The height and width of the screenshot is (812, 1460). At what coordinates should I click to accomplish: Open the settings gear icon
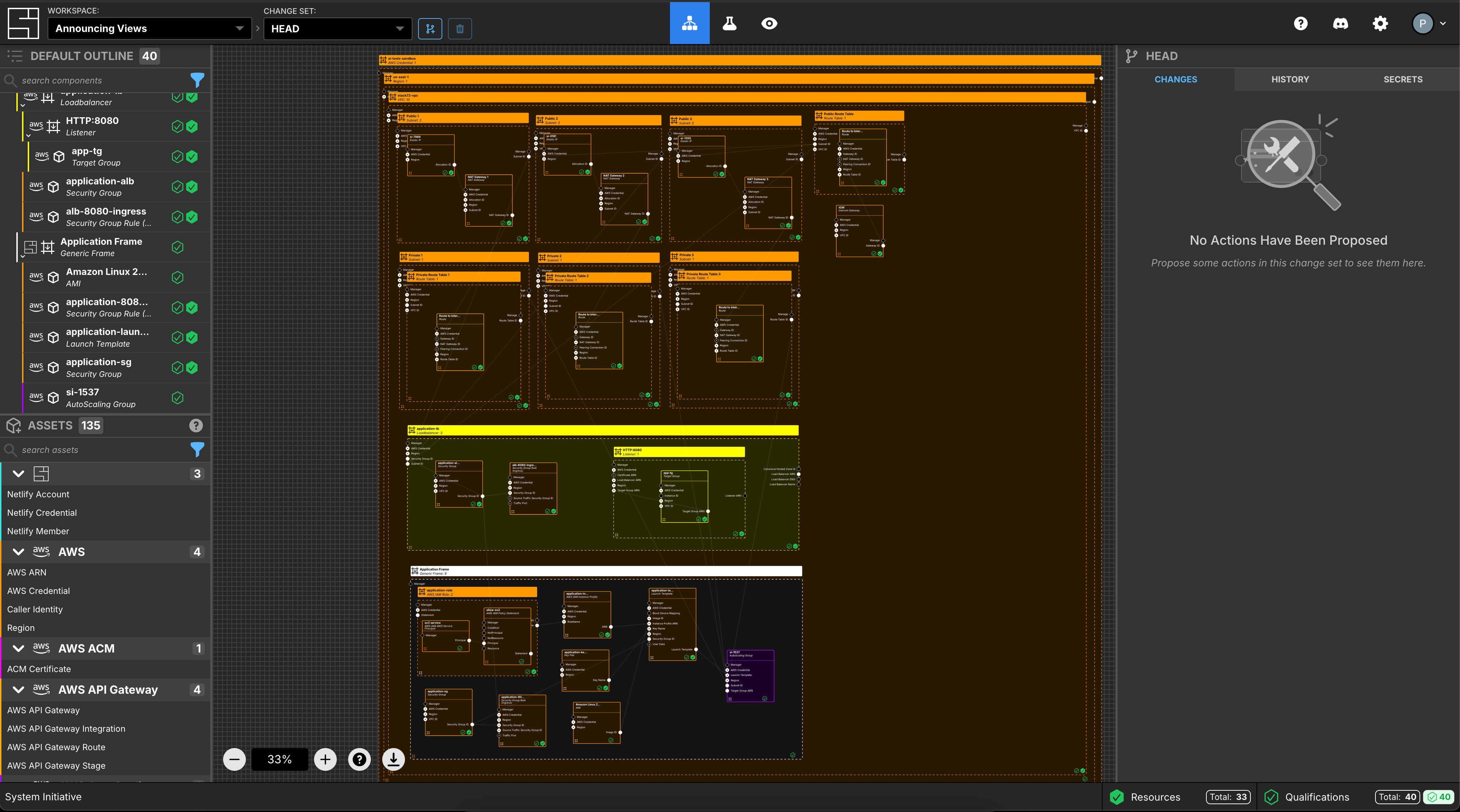[1380, 23]
